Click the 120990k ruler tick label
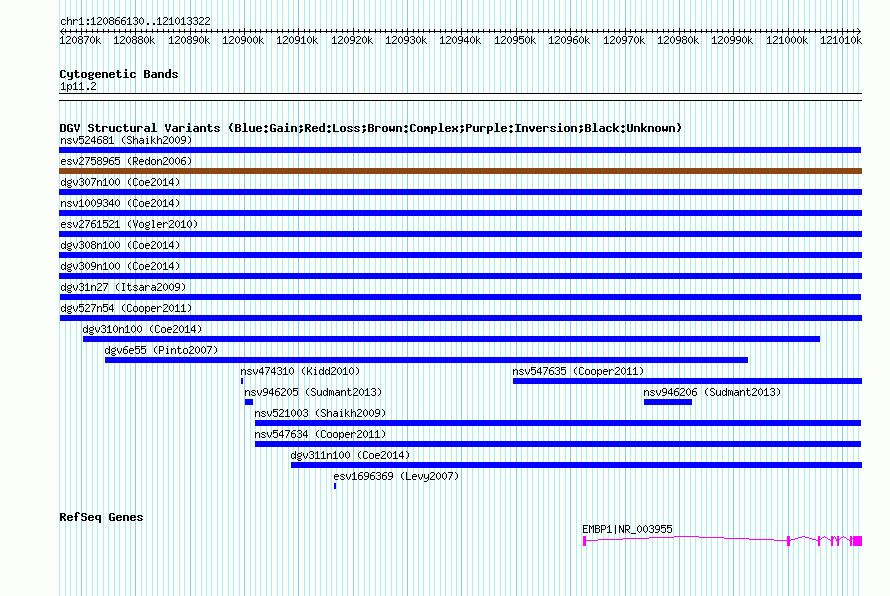This screenshot has width=890, height=596. tap(732, 40)
